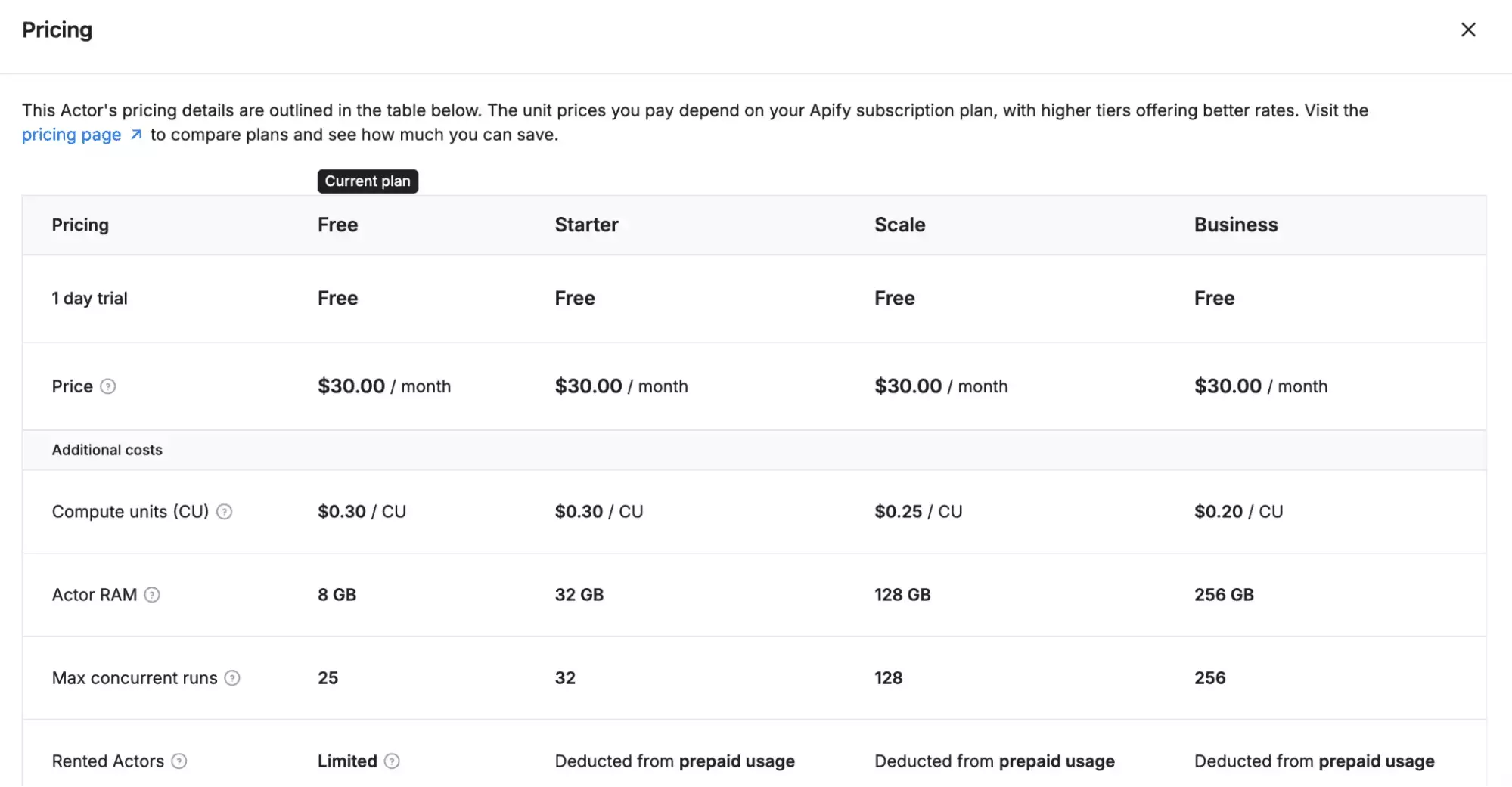Screen dimensions: 1512x787
Task: Close the Pricing dialog
Action: point(1469,29)
